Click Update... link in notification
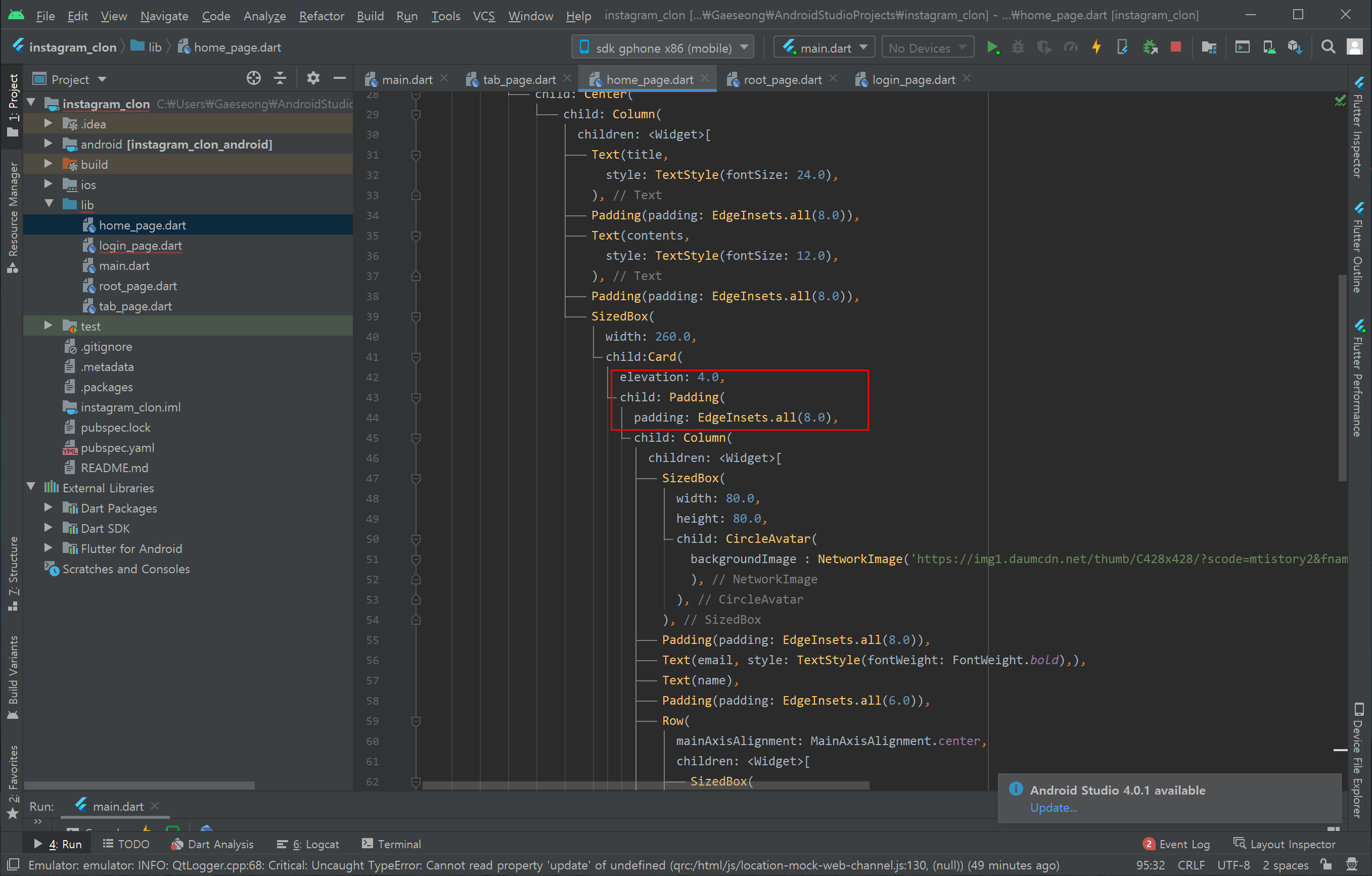1372x876 pixels. pos(1053,808)
